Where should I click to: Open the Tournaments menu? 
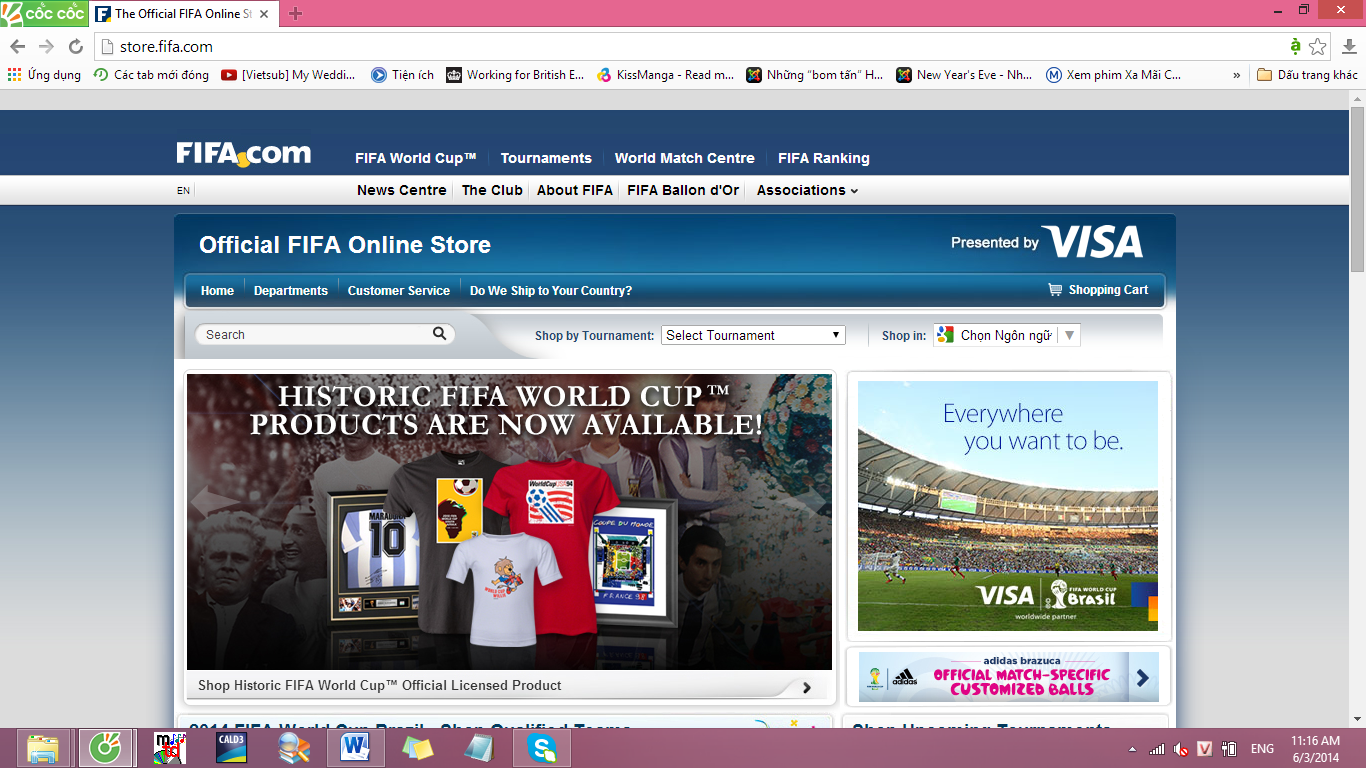[546, 158]
